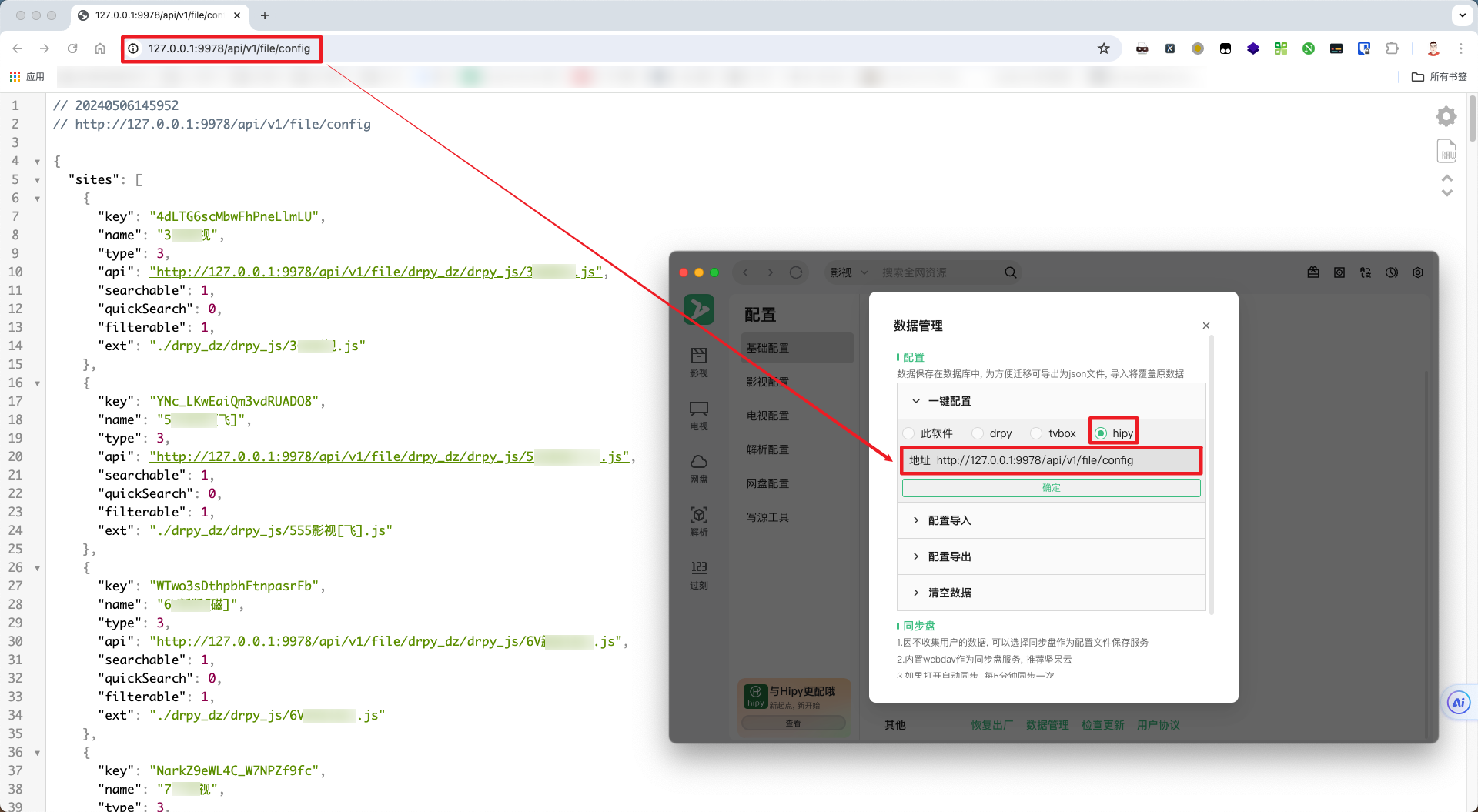Expand the 配置导出 section
1478x812 pixels.
pyautogui.click(x=1052, y=556)
